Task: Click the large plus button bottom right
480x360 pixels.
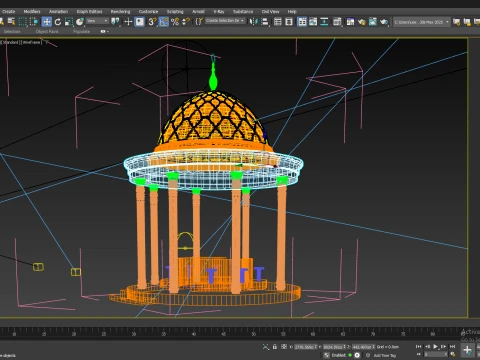Action: tap(467, 350)
